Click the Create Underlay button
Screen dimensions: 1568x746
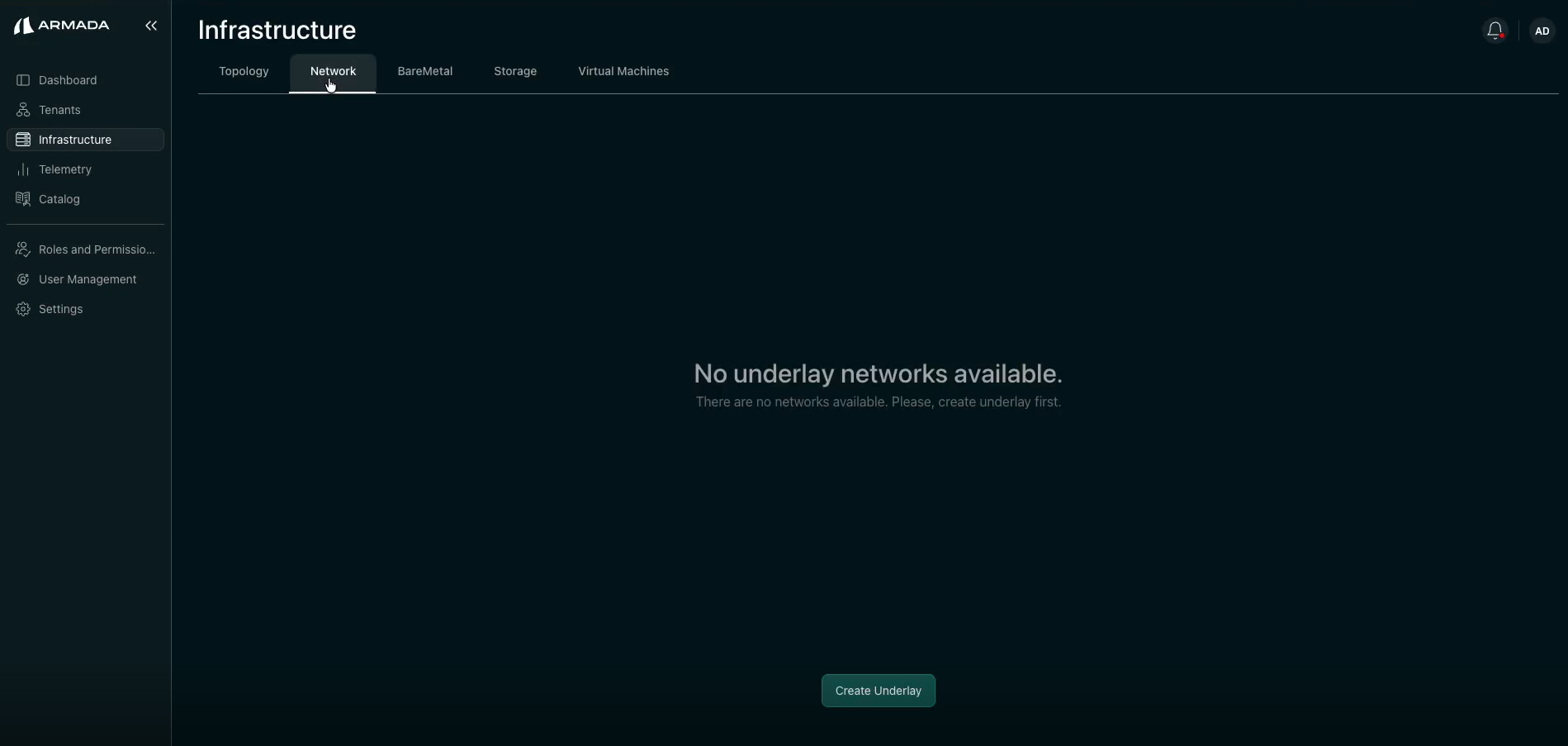coord(877,691)
